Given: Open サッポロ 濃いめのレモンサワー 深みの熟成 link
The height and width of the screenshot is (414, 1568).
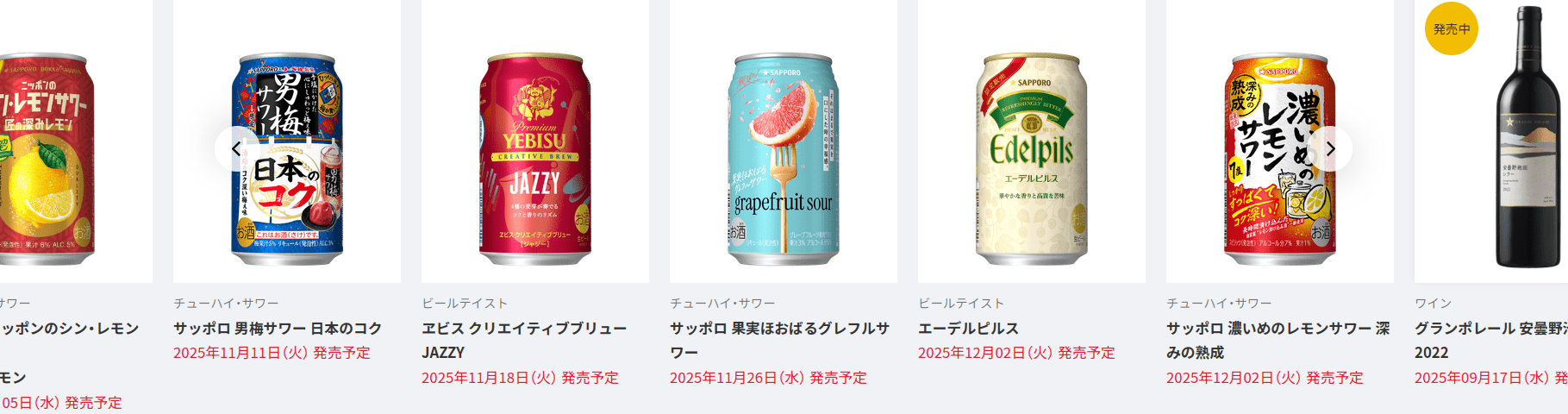Looking at the screenshot, I should (x=1278, y=340).
